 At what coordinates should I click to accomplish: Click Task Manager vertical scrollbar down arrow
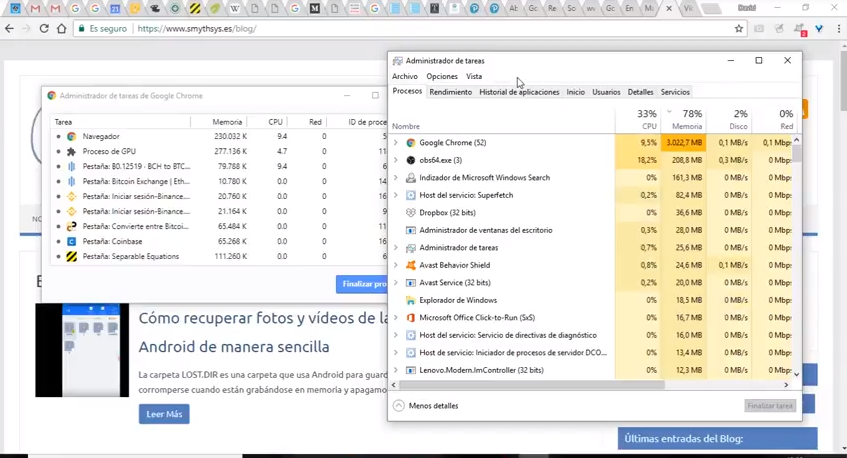pos(796,373)
